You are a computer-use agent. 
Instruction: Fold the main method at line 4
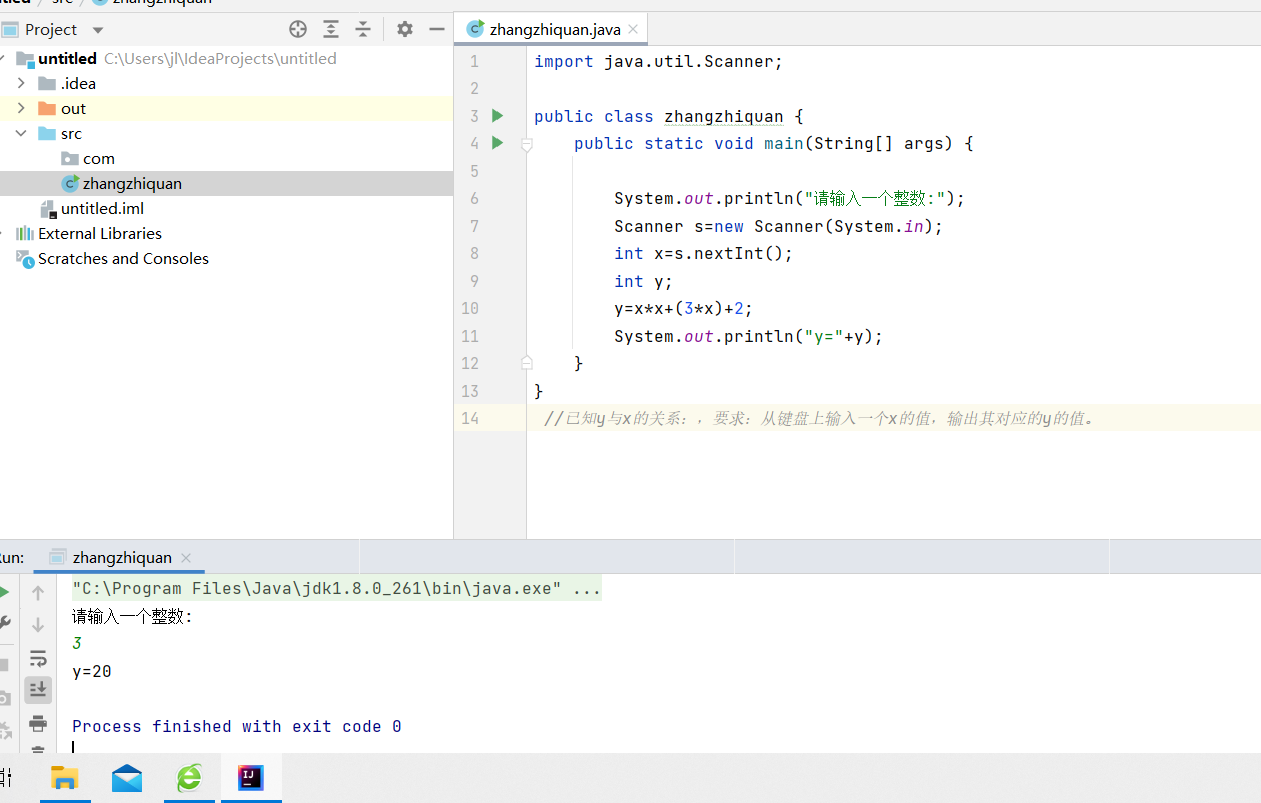point(527,144)
